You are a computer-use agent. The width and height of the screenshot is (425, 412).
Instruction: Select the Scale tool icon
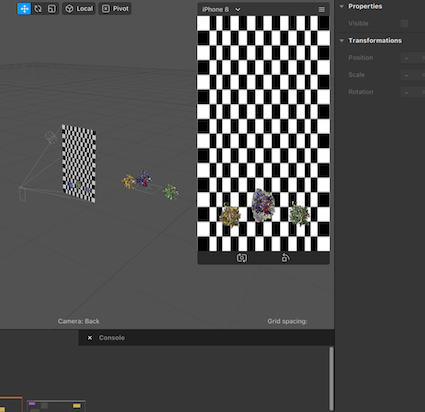pyautogui.click(x=52, y=9)
